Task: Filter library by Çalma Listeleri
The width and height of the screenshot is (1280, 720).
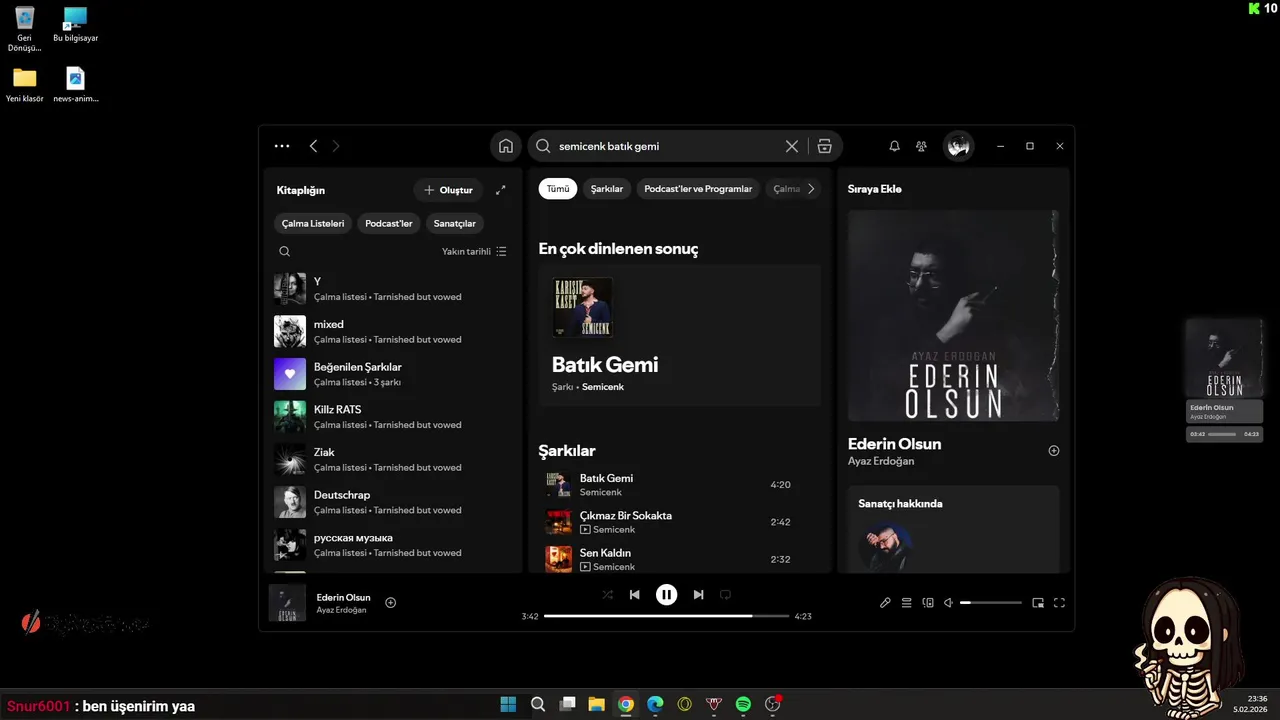Action: [x=313, y=223]
